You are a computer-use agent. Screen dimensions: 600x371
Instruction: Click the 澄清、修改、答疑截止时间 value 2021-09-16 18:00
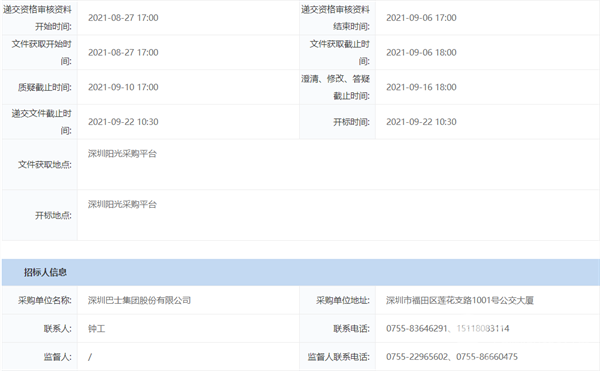(x=421, y=87)
